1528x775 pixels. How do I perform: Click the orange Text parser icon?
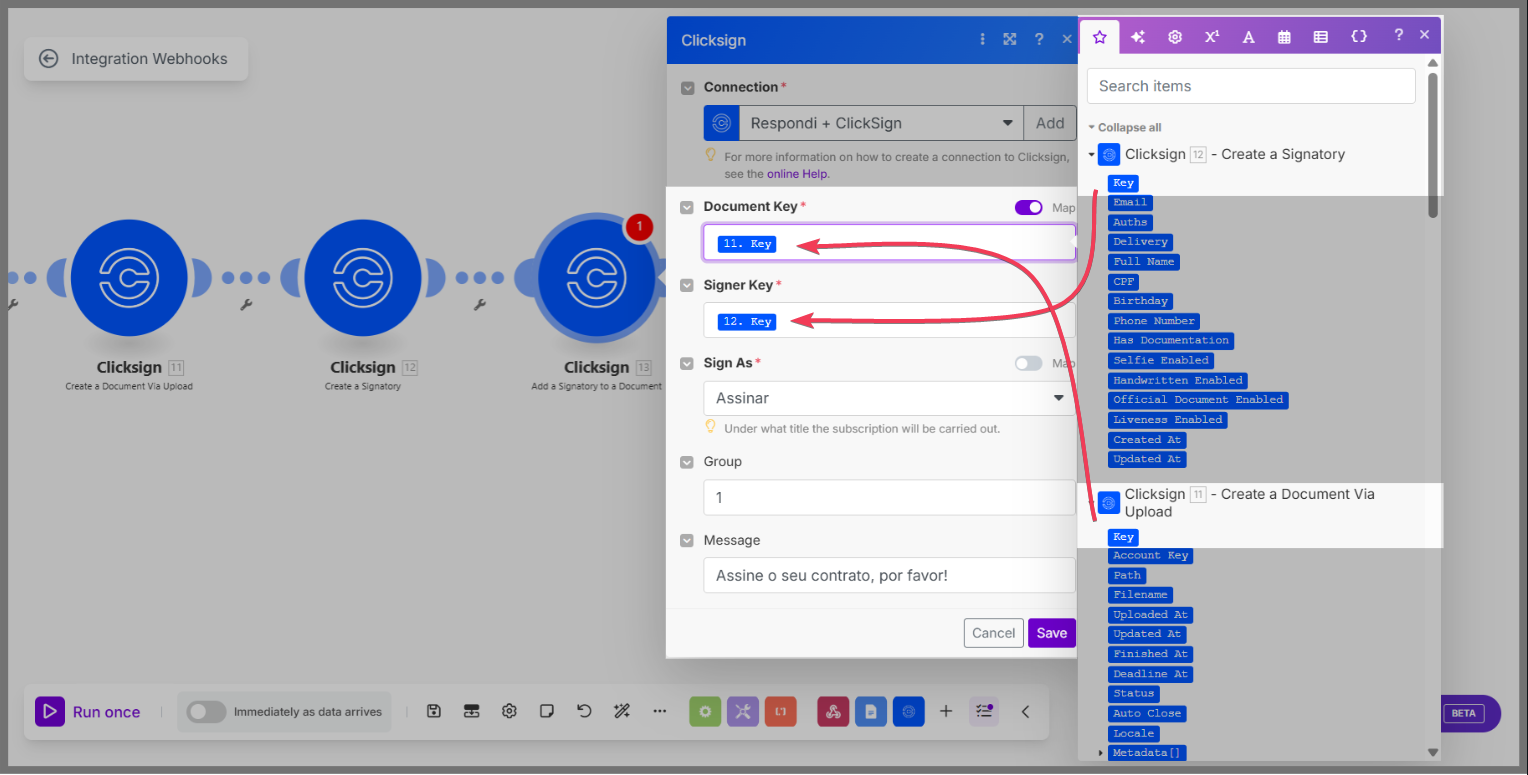click(x=781, y=711)
